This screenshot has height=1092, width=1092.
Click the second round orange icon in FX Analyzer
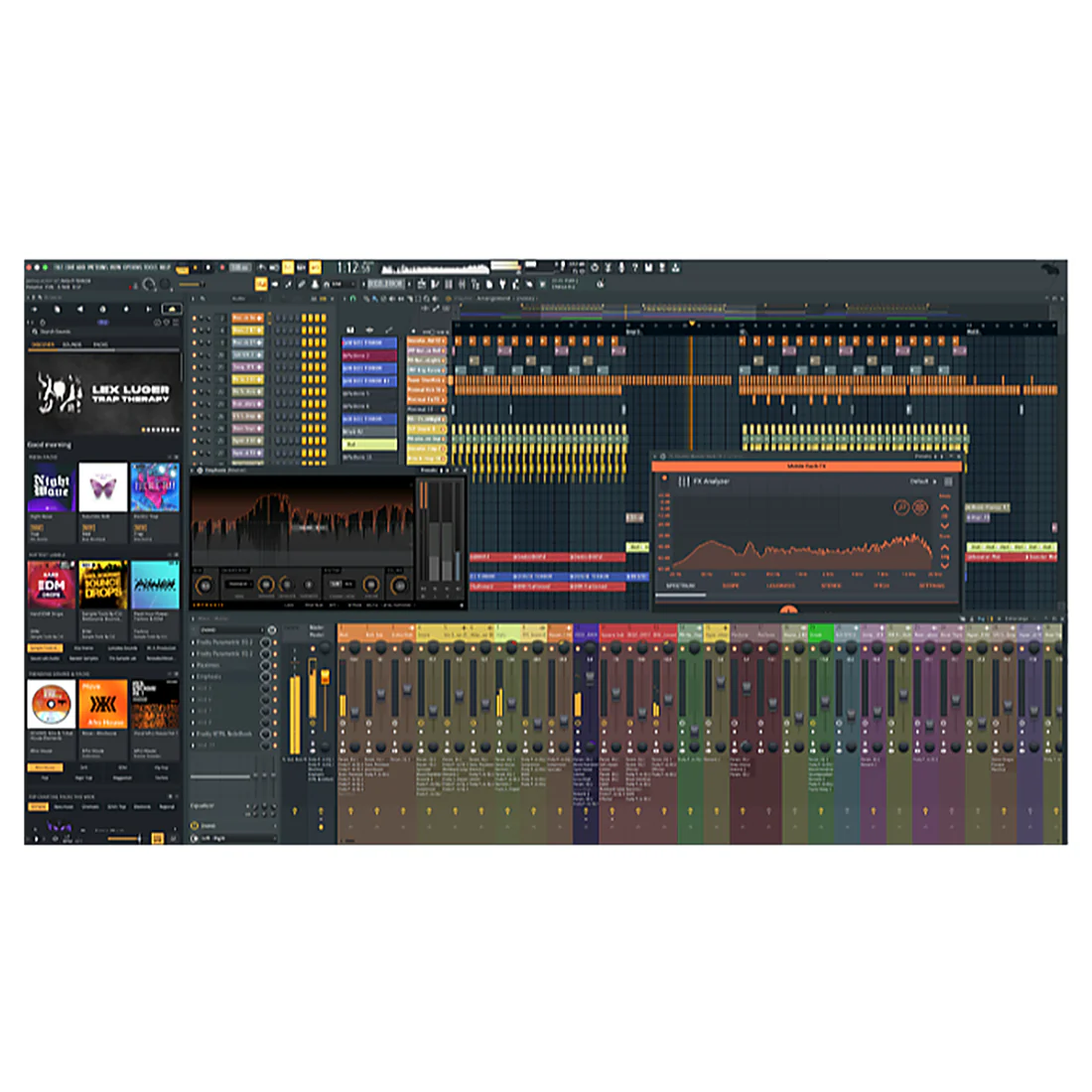[920, 507]
